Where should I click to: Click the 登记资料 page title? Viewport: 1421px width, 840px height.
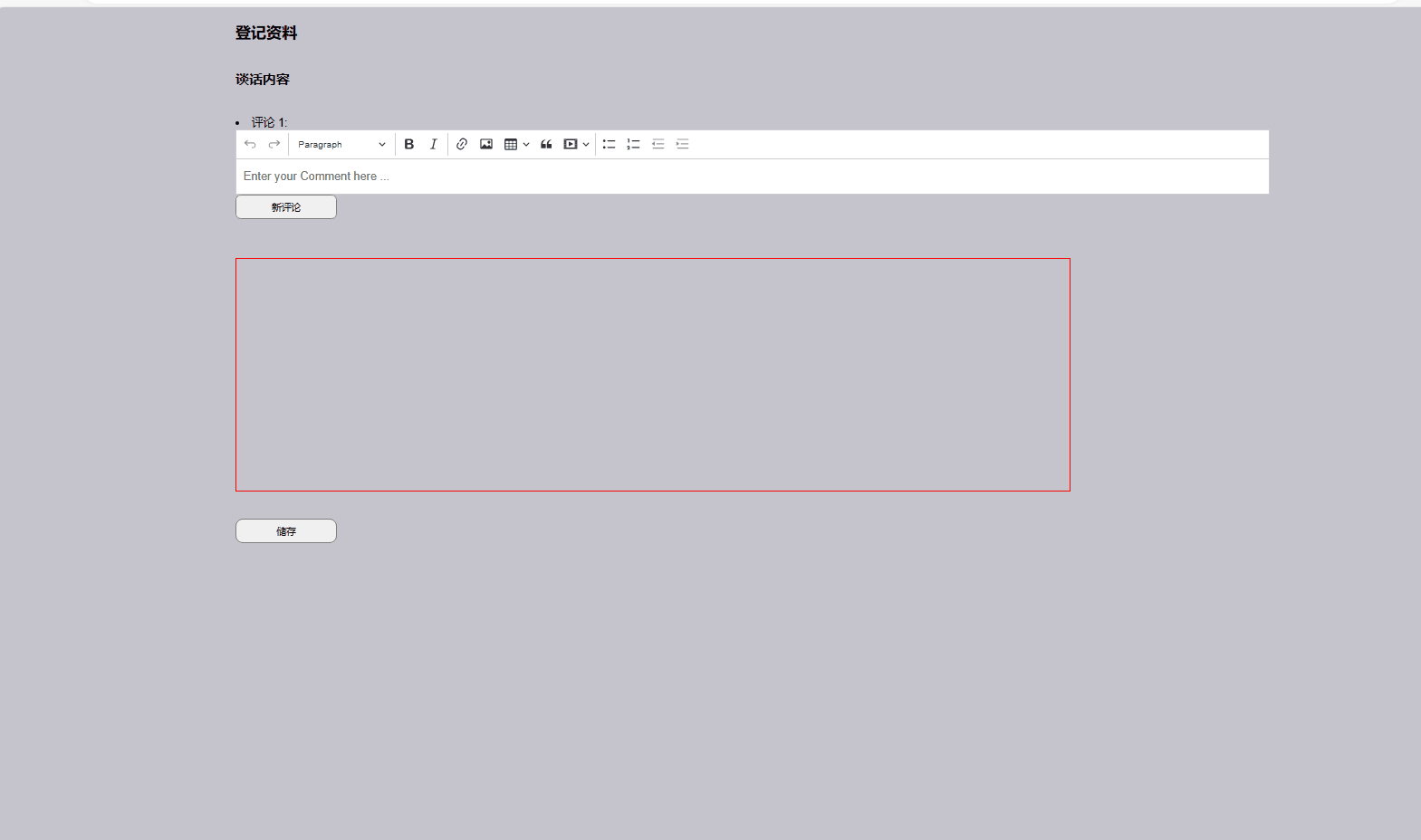(266, 33)
